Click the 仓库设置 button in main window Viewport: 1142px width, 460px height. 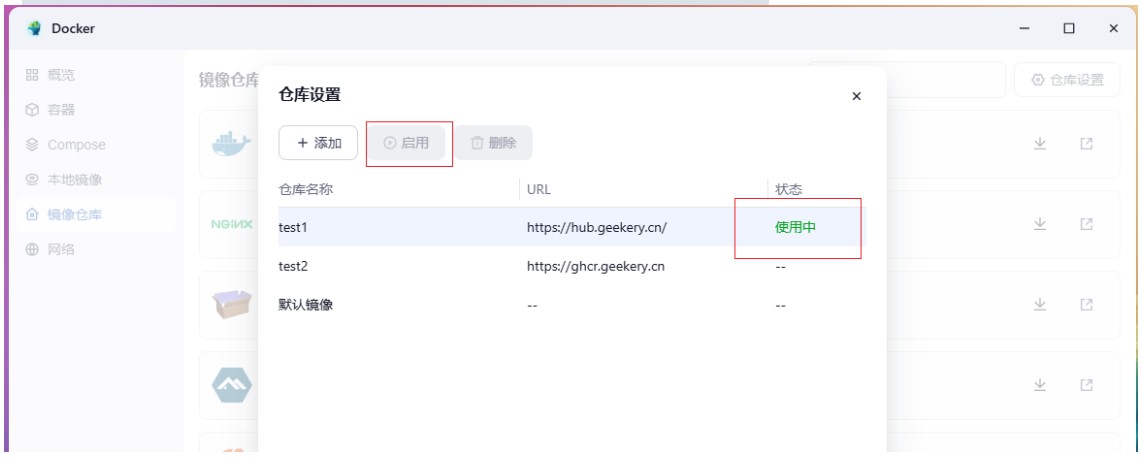click(x=1067, y=80)
